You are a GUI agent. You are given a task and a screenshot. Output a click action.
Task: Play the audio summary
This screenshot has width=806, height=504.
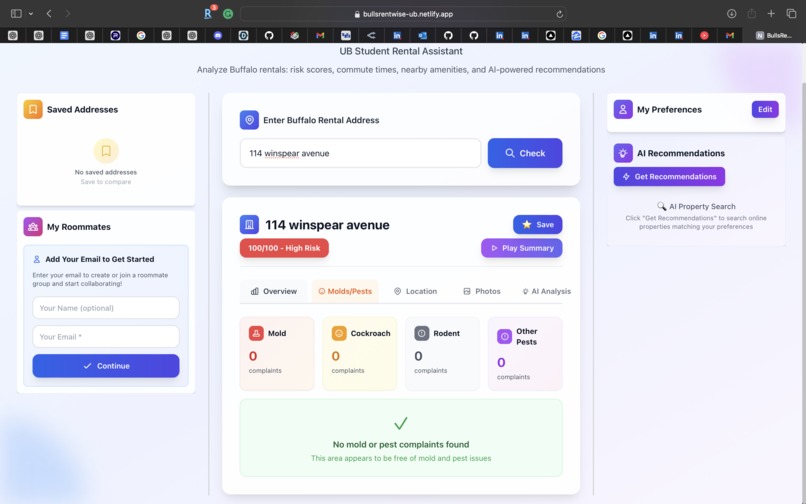[x=522, y=248]
